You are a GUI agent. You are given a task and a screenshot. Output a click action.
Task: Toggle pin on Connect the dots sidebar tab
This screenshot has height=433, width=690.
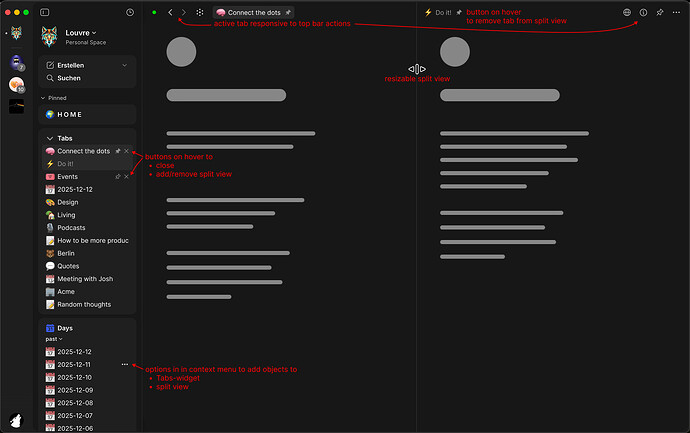click(x=118, y=151)
